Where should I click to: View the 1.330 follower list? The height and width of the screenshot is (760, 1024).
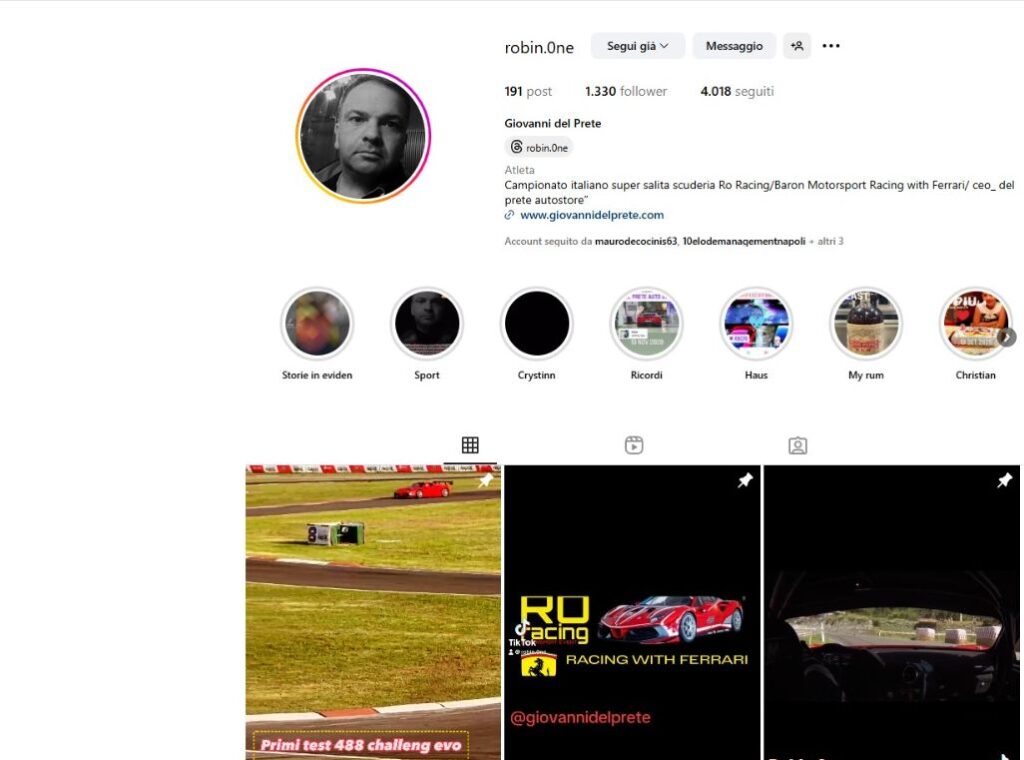click(626, 91)
